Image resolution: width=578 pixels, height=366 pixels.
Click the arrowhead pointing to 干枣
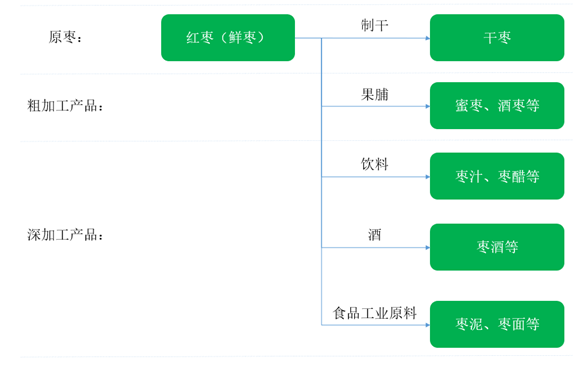428,38
